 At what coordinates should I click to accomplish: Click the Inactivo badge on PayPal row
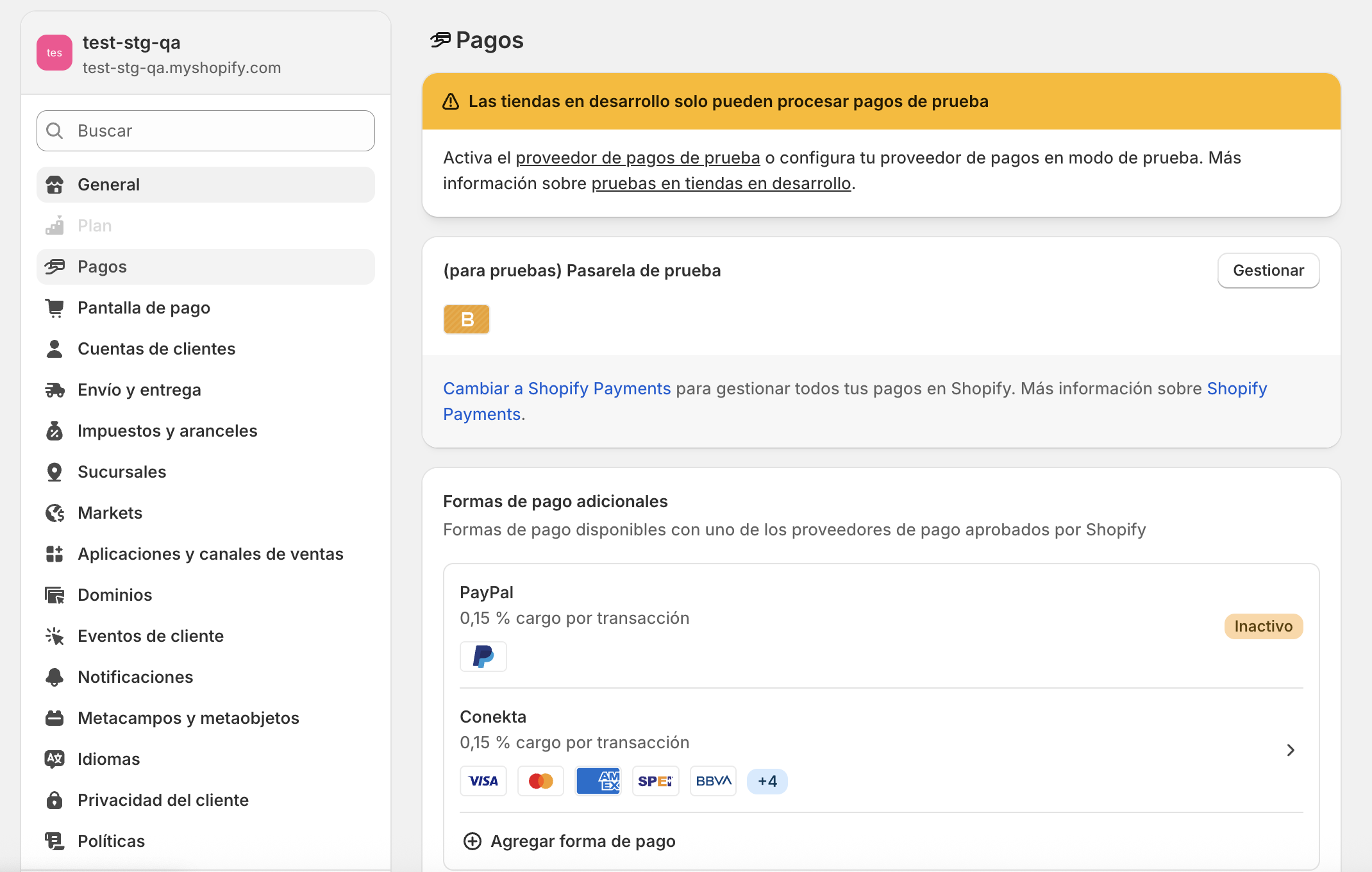1264,626
